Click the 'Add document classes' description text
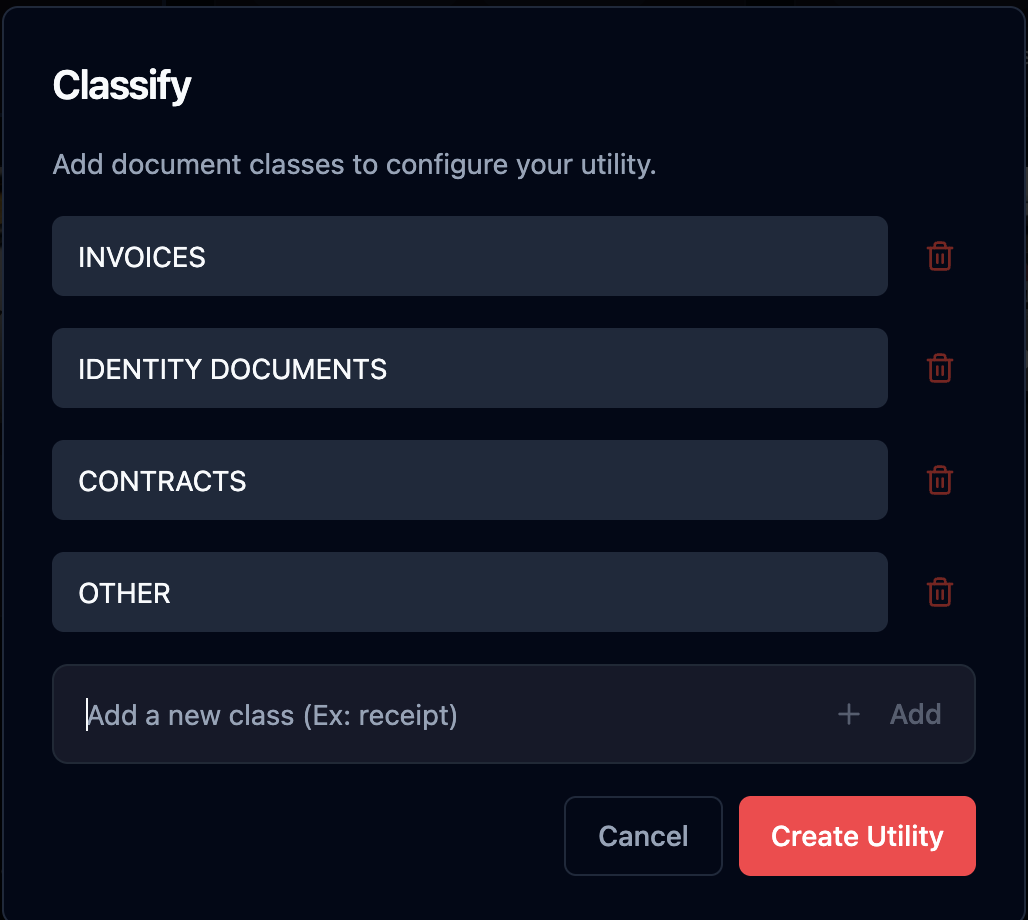Screen dimensions: 1028x920 click(x=354, y=164)
